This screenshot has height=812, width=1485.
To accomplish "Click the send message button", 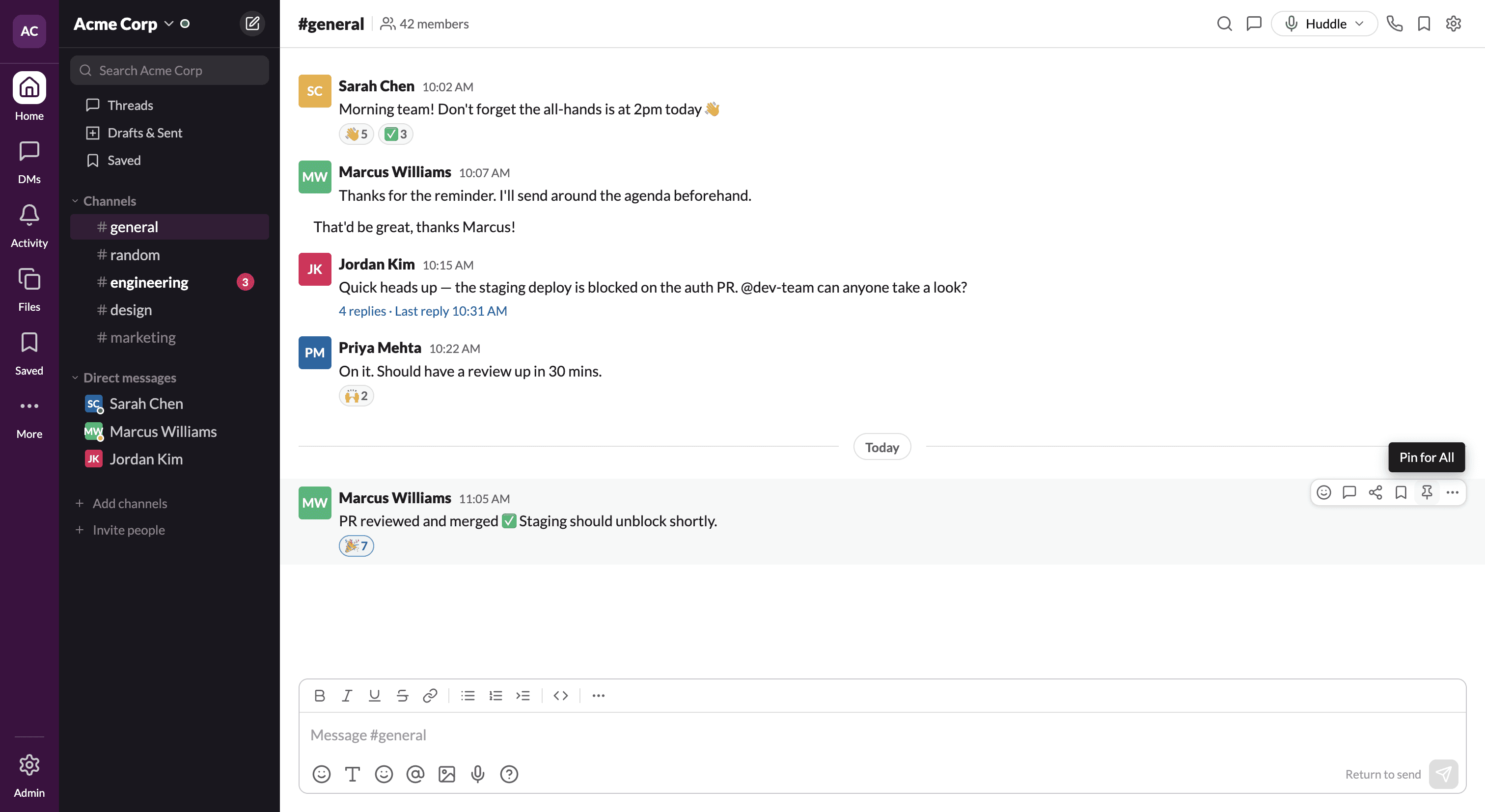I will click(x=1443, y=774).
